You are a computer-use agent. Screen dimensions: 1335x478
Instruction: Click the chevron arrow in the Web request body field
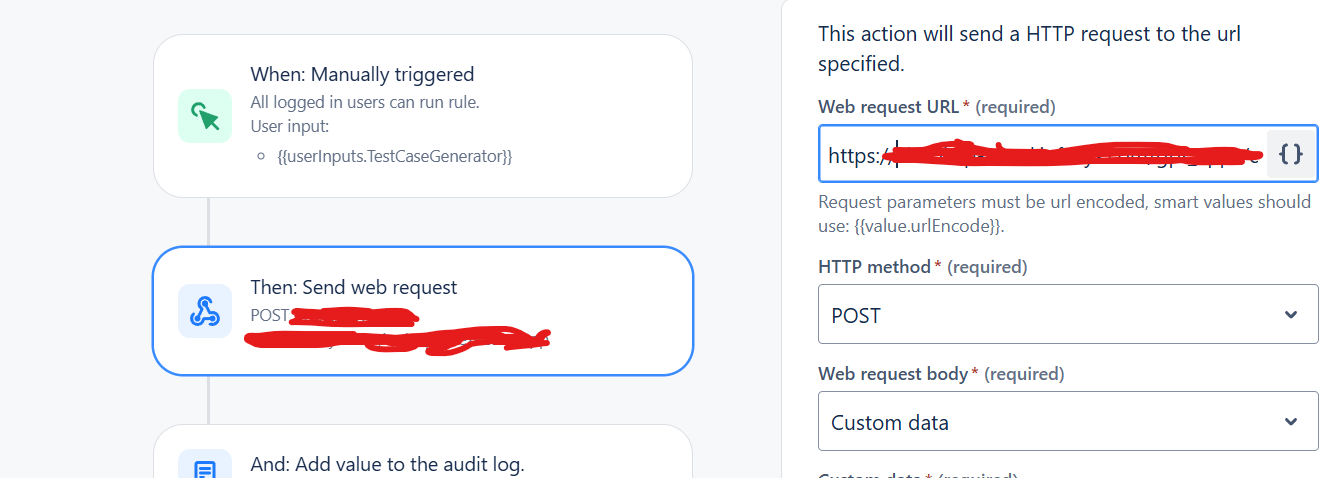click(1291, 422)
